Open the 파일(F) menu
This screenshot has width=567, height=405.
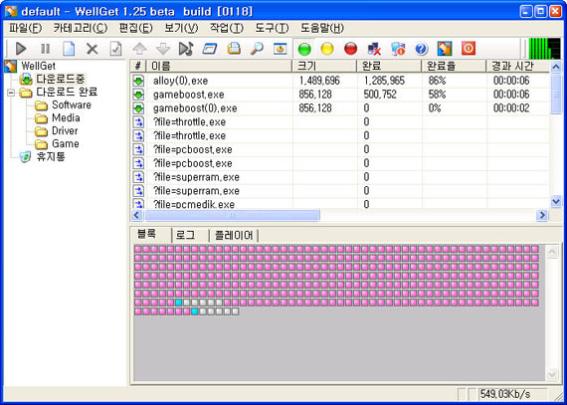(25, 28)
